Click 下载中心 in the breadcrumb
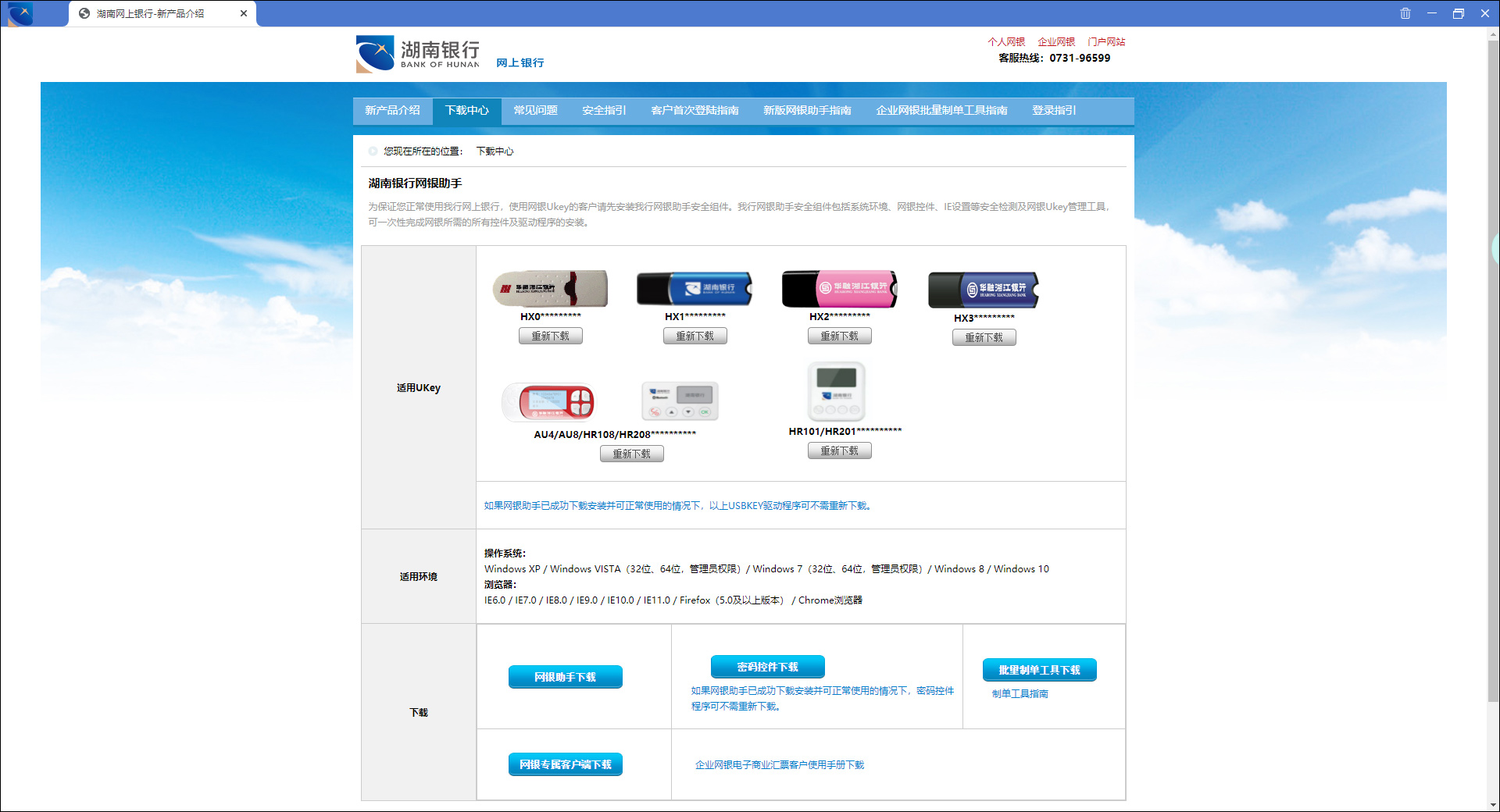The image size is (1500, 812). pyautogui.click(x=495, y=151)
